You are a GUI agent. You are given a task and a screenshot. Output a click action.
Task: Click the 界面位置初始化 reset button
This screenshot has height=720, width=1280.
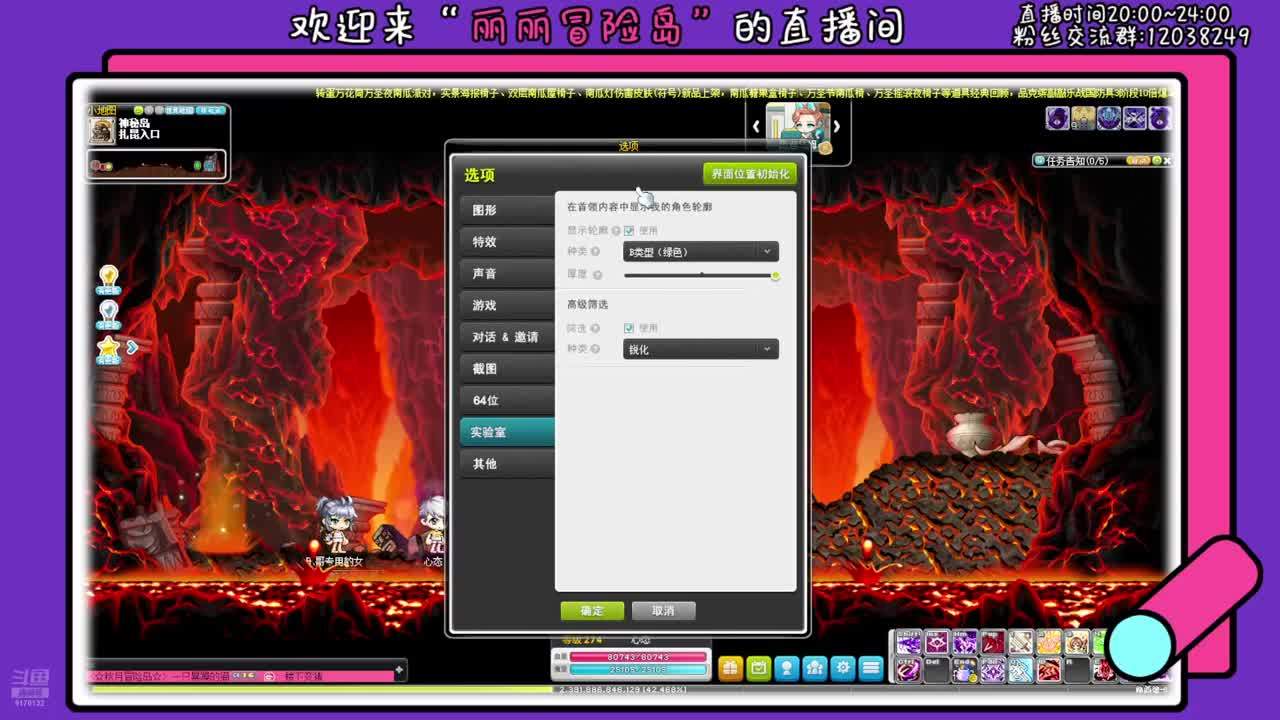pyautogui.click(x=750, y=174)
